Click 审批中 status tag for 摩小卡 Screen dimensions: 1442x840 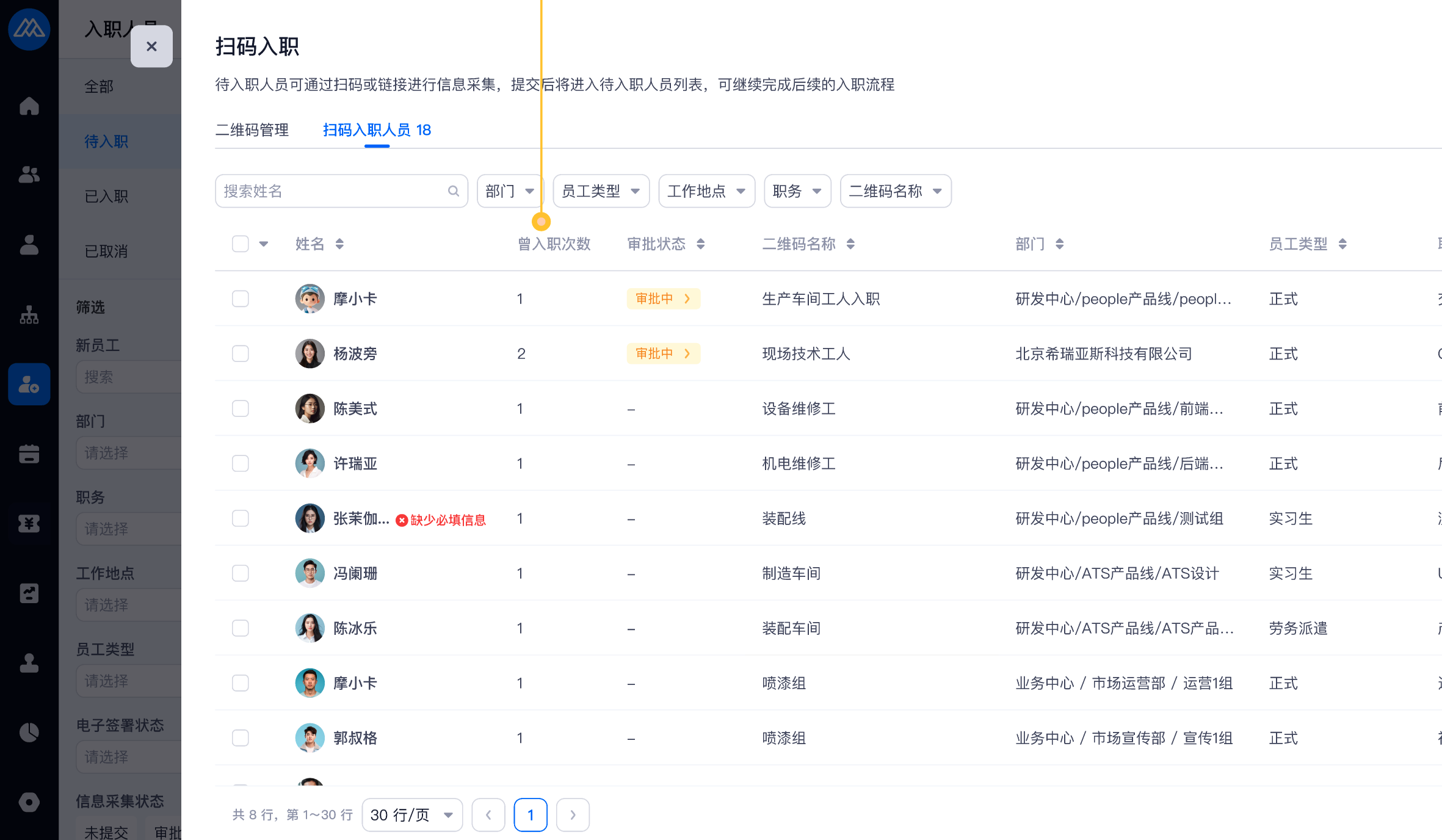point(662,299)
